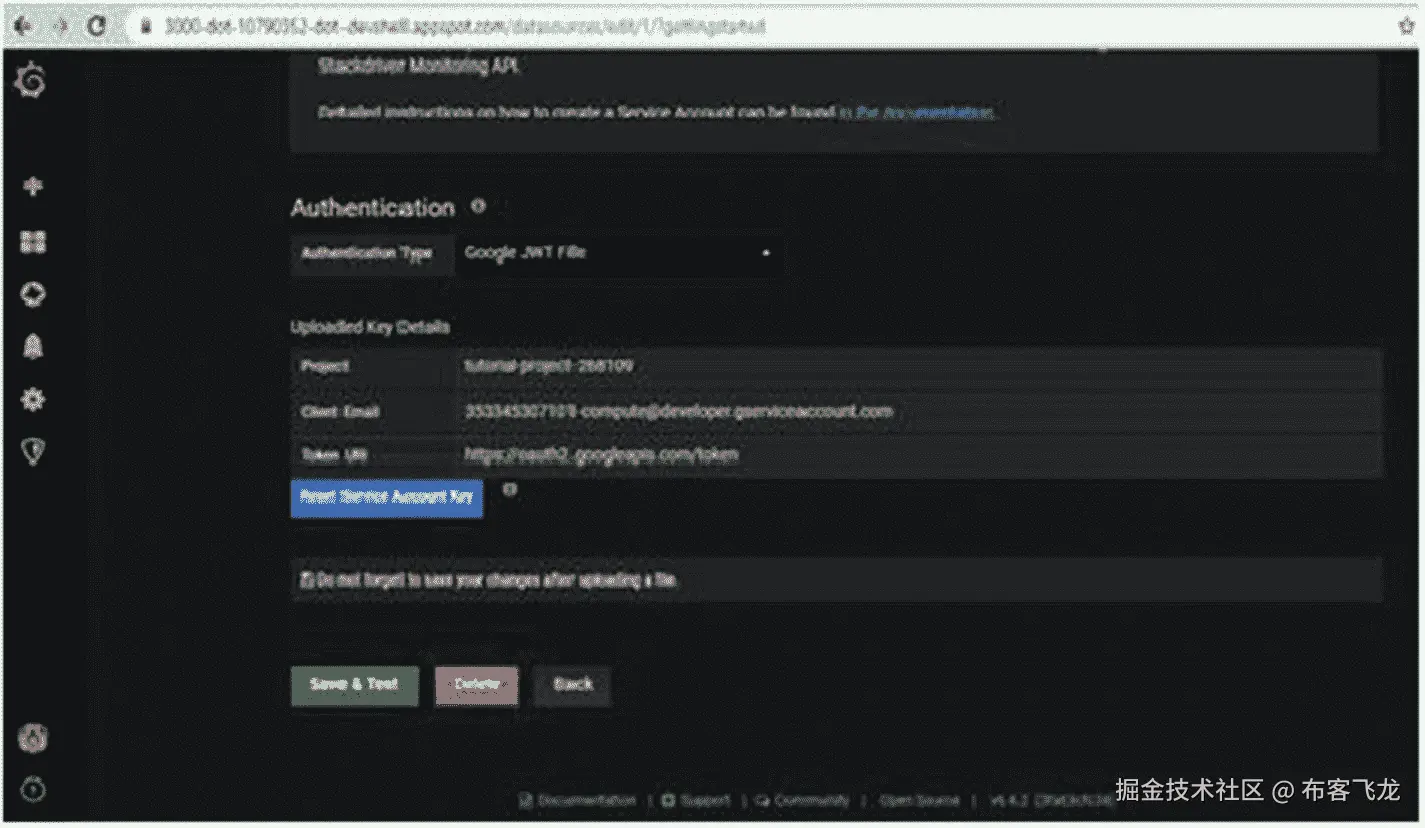Image resolution: width=1425 pixels, height=828 pixels.
Task: Open the Open Source footer link
Action: 919,800
